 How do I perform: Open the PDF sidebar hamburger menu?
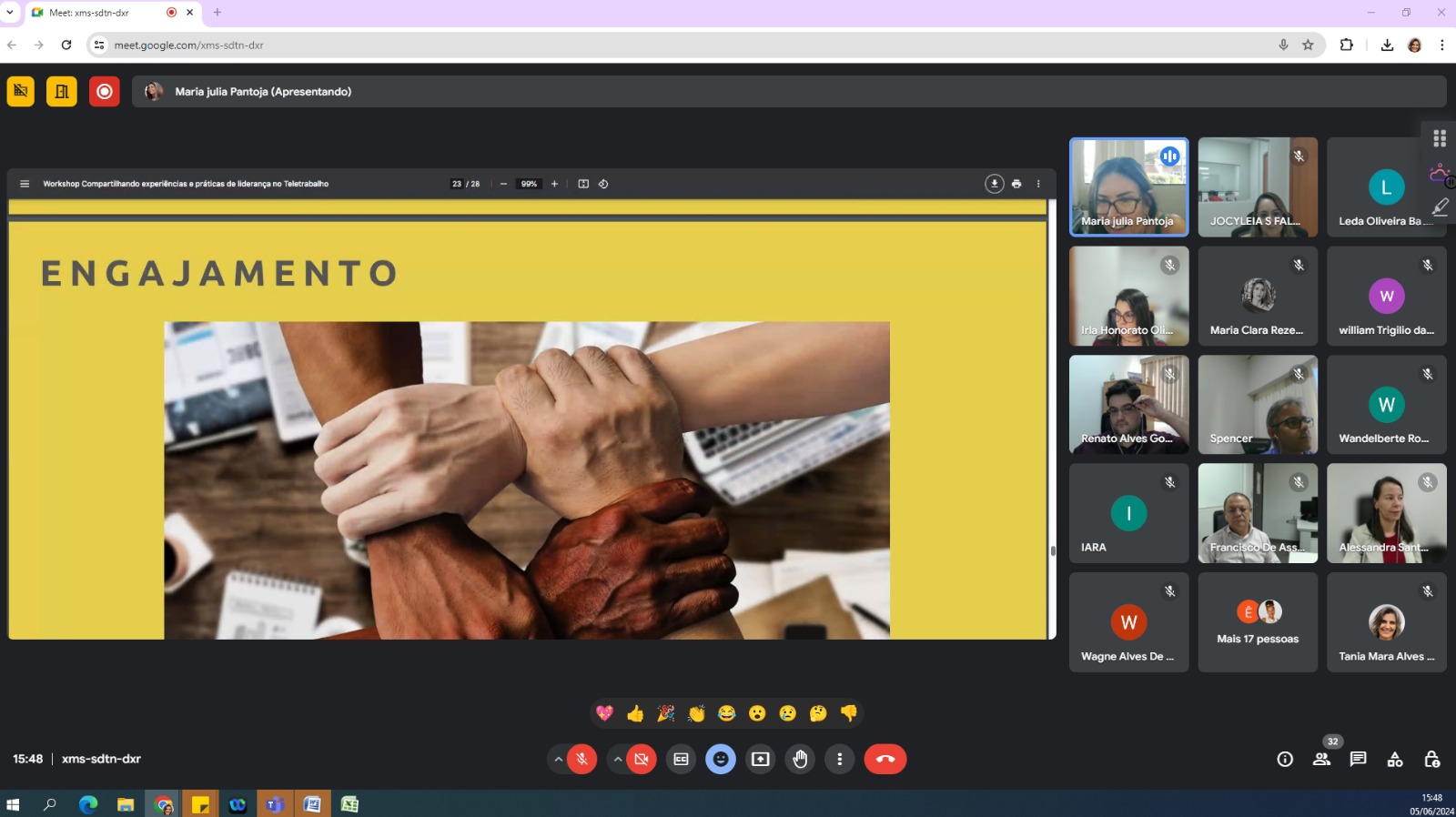(x=25, y=184)
